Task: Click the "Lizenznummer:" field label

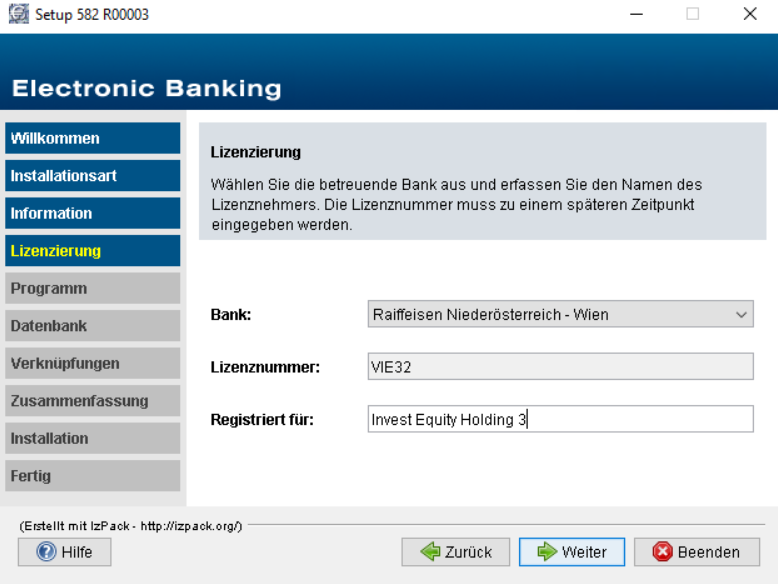Action: (265, 367)
